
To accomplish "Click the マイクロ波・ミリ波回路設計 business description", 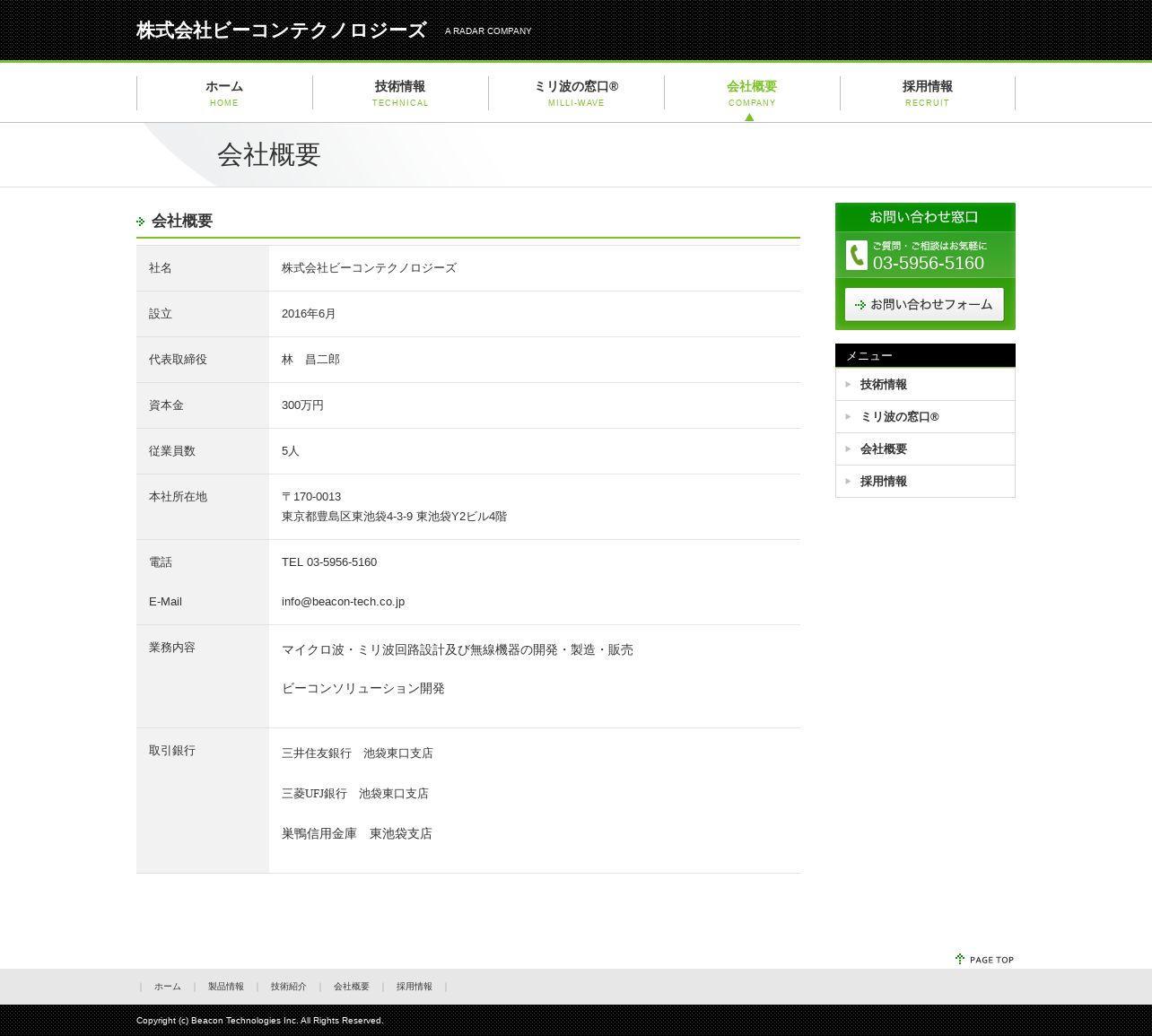I will pos(458,650).
